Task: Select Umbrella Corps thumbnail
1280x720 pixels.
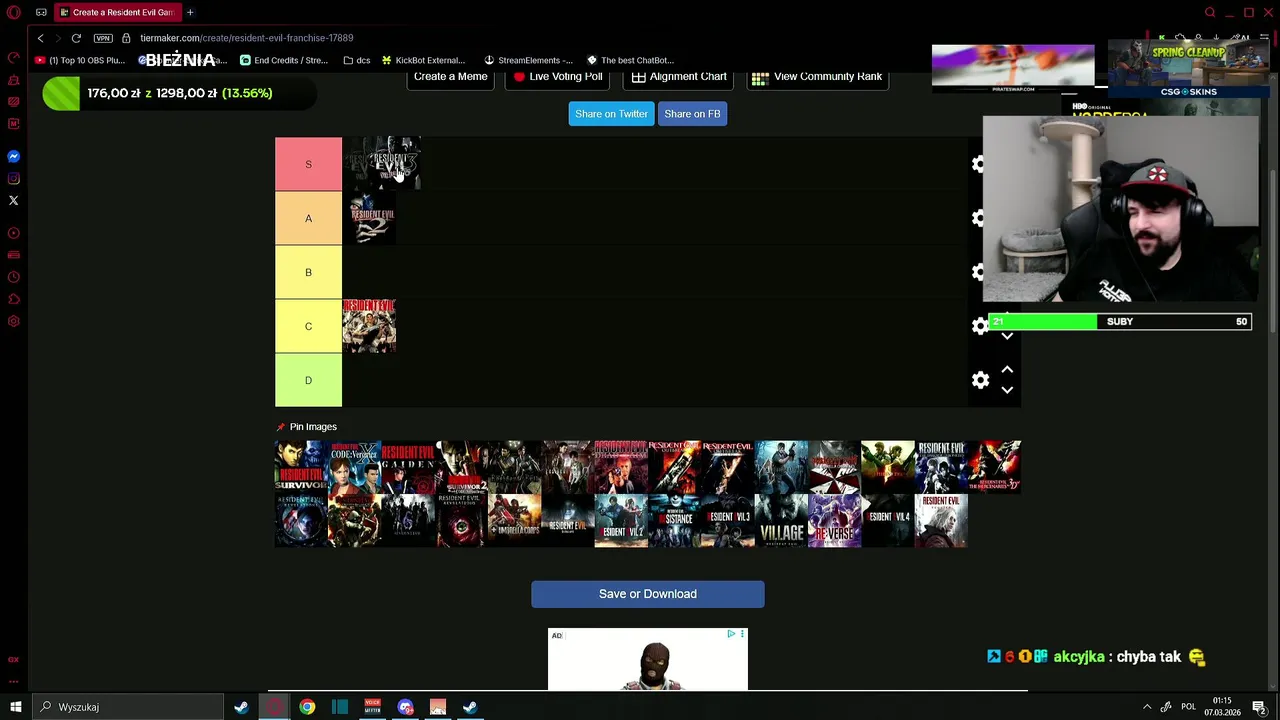Action: pyautogui.click(x=514, y=521)
